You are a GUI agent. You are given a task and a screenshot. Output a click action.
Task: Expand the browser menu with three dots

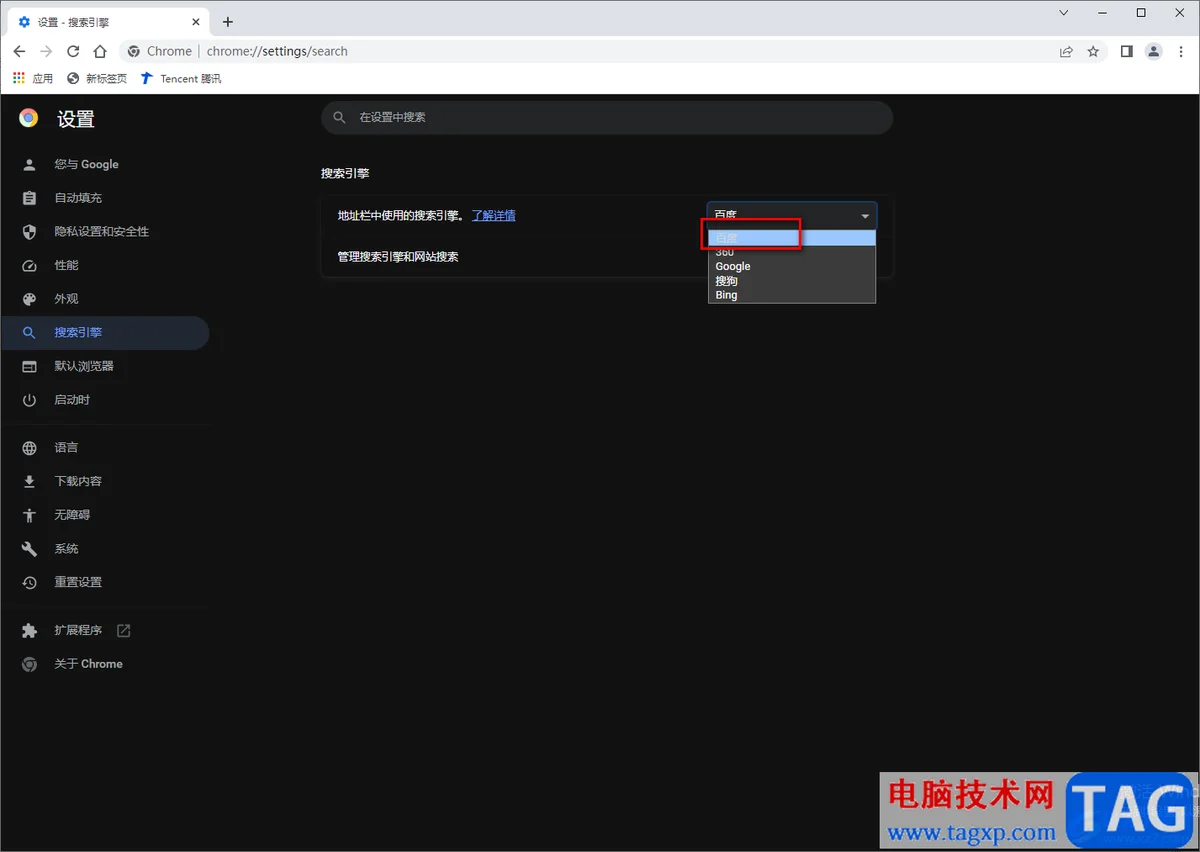point(1183,51)
